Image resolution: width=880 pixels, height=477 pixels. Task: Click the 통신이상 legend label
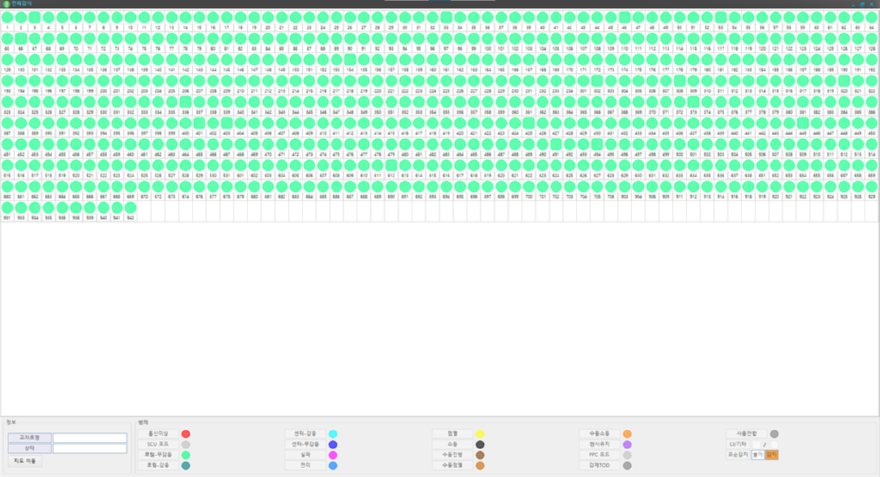click(158, 434)
